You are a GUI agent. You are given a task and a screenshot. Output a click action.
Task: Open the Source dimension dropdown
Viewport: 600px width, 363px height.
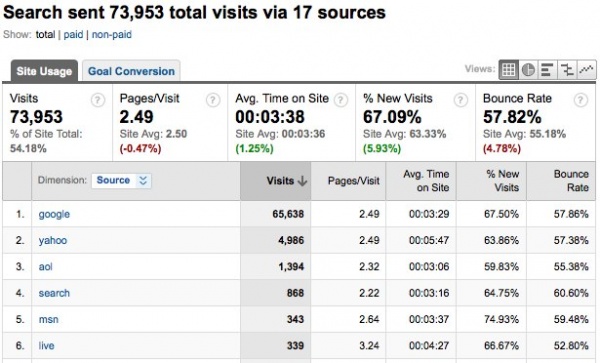pos(121,181)
